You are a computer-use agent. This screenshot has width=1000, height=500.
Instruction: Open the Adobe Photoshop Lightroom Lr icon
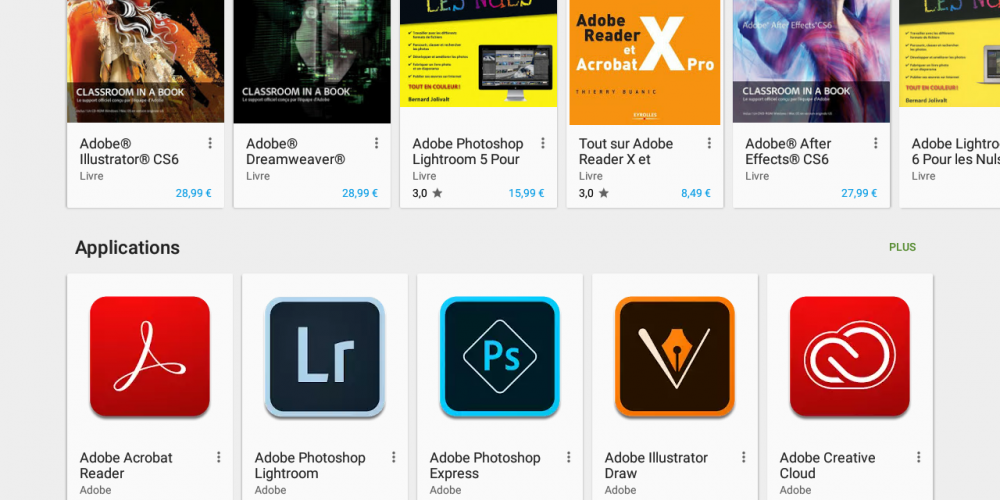click(x=325, y=357)
